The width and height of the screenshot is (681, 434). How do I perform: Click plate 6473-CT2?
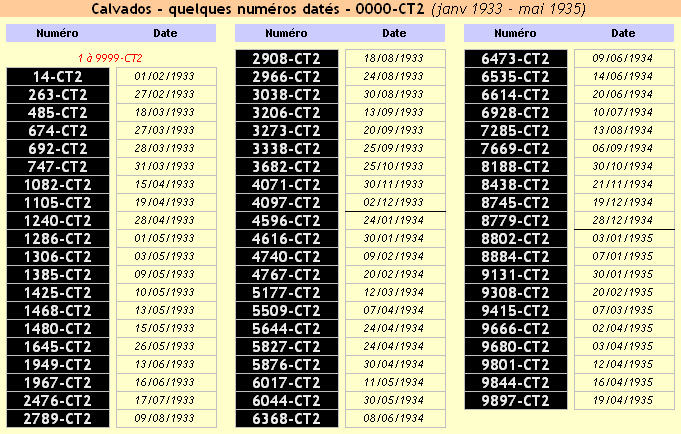coord(516,59)
